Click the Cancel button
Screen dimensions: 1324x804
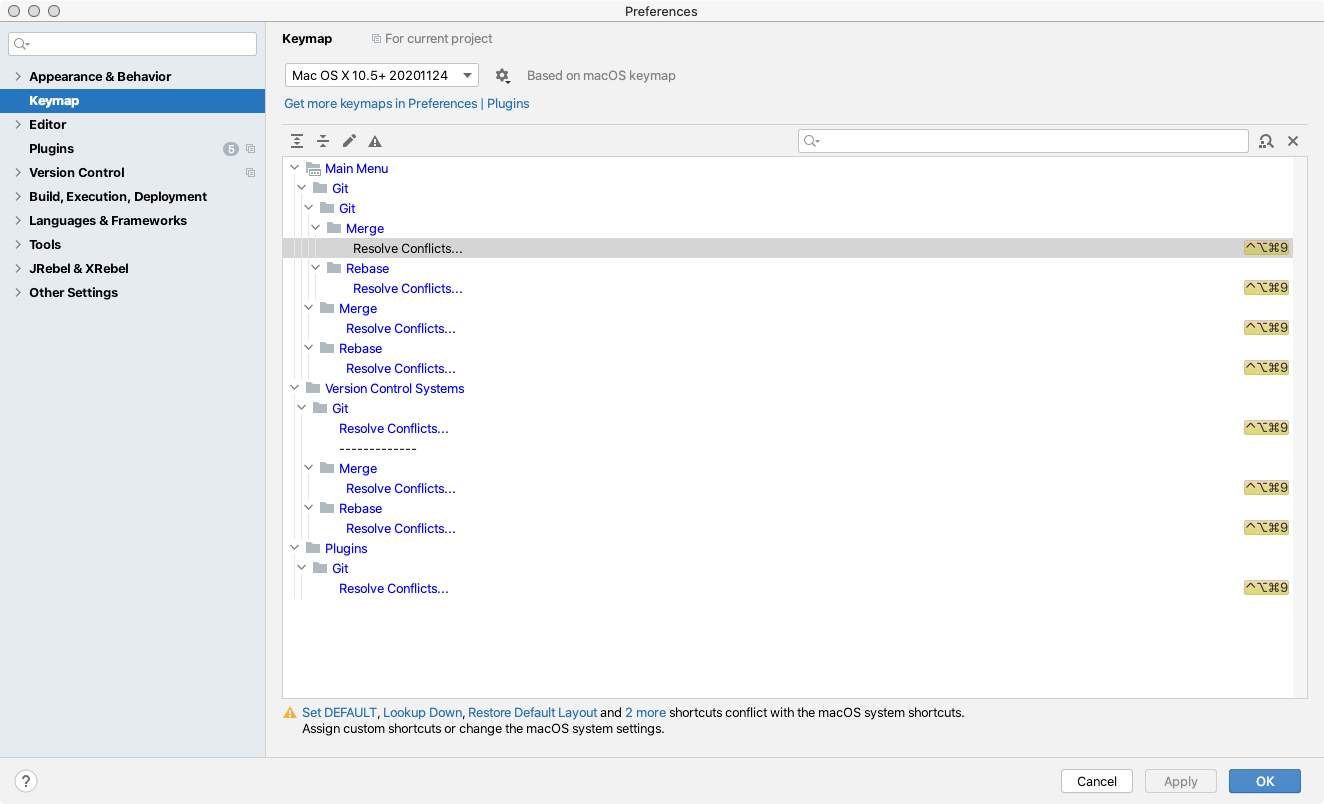click(x=1097, y=781)
